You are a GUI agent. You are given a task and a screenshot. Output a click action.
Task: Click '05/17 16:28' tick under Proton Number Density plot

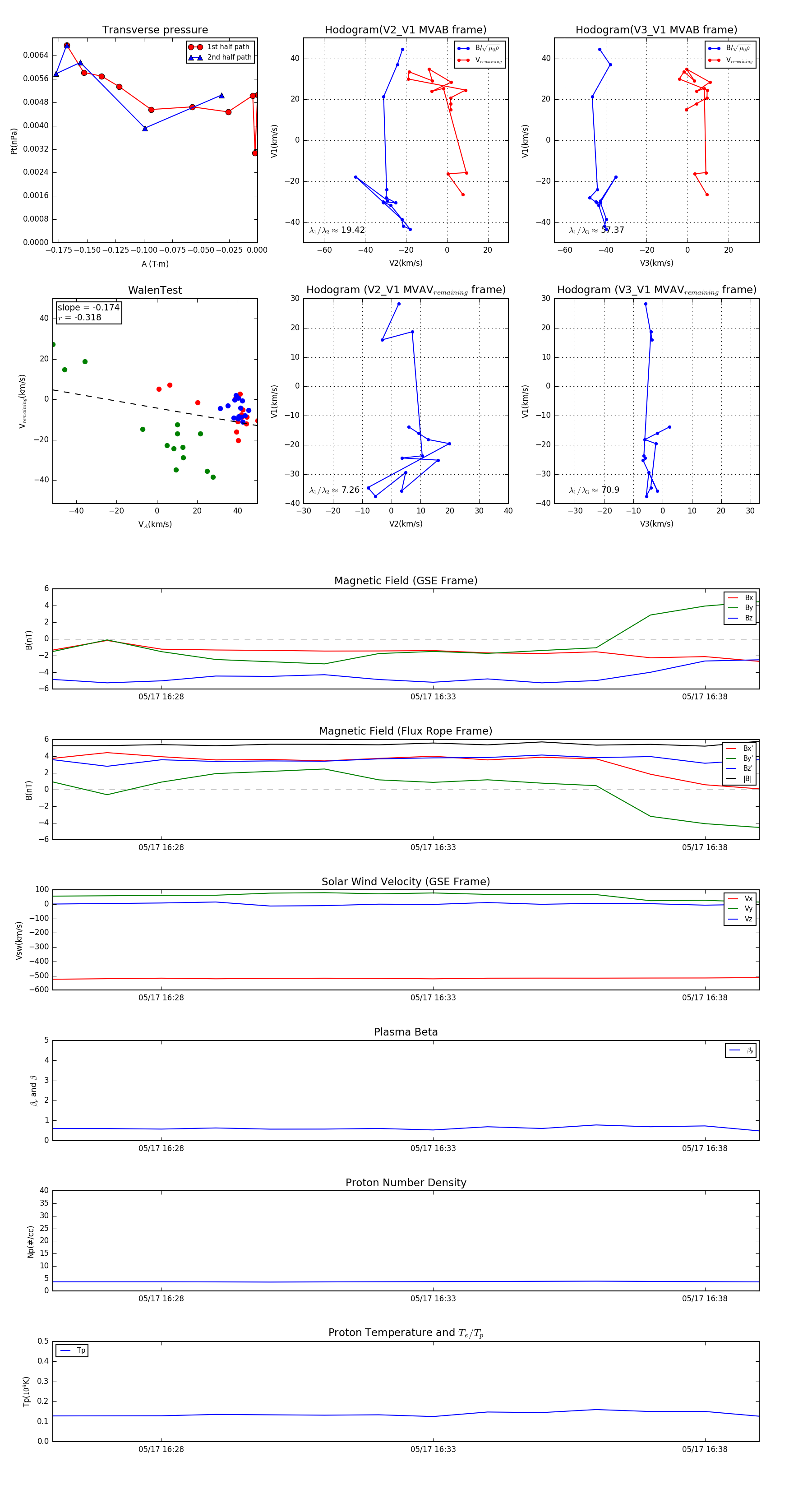pyautogui.click(x=161, y=1299)
